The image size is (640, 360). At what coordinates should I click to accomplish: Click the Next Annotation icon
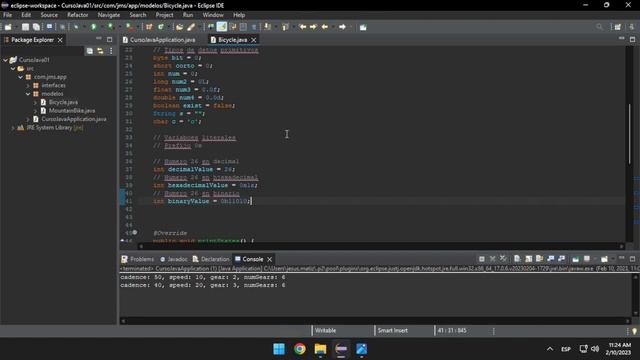pos(267,27)
